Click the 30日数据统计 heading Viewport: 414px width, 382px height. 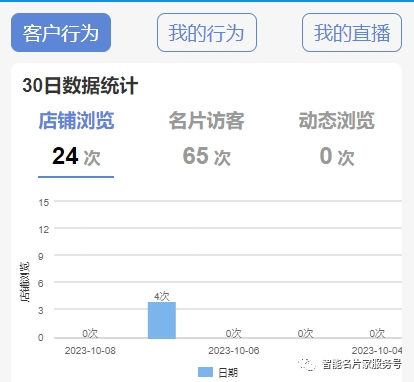pos(80,85)
